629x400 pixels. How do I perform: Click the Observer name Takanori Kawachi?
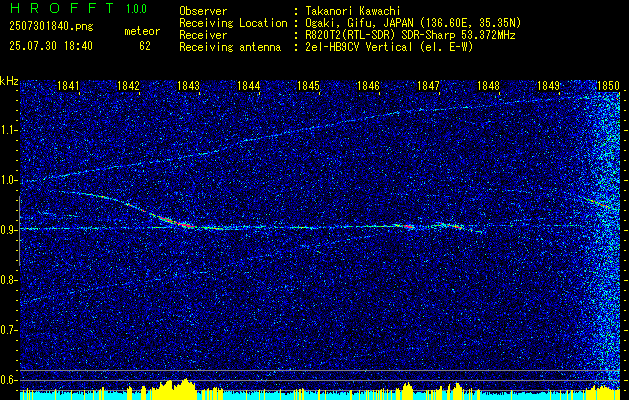tap(353, 11)
